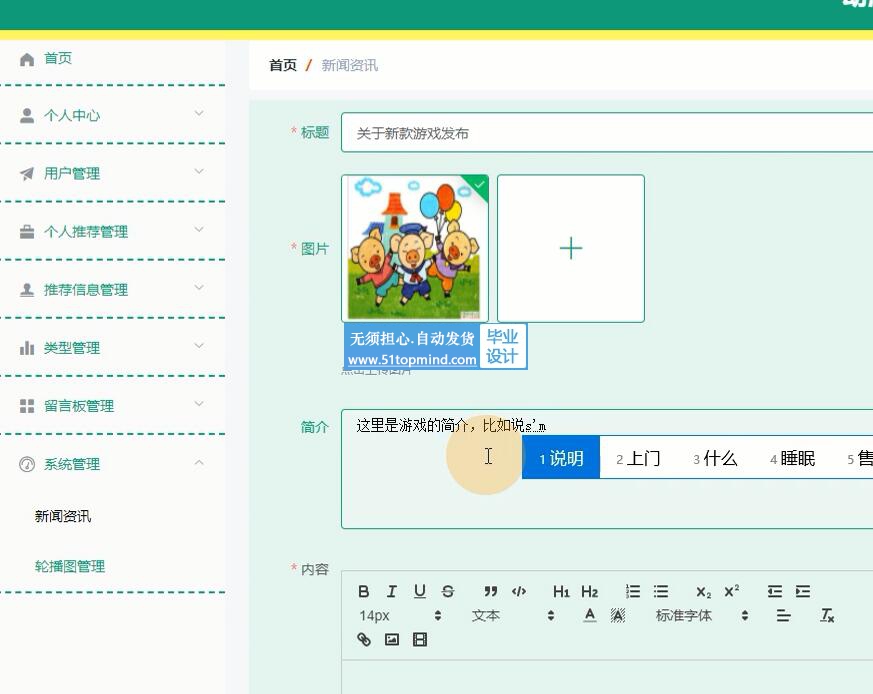Expand the 个人推荐管理 menu chevron
The width and height of the screenshot is (873, 694).
click(199, 229)
